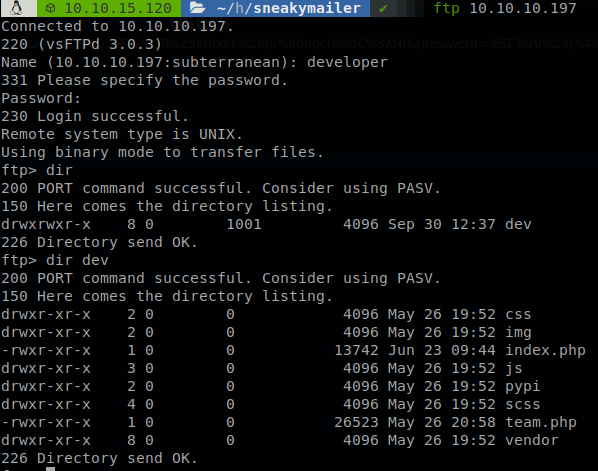Click the dev directory in first listing
Viewport: 598px width, 471px height.
[518, 224]
